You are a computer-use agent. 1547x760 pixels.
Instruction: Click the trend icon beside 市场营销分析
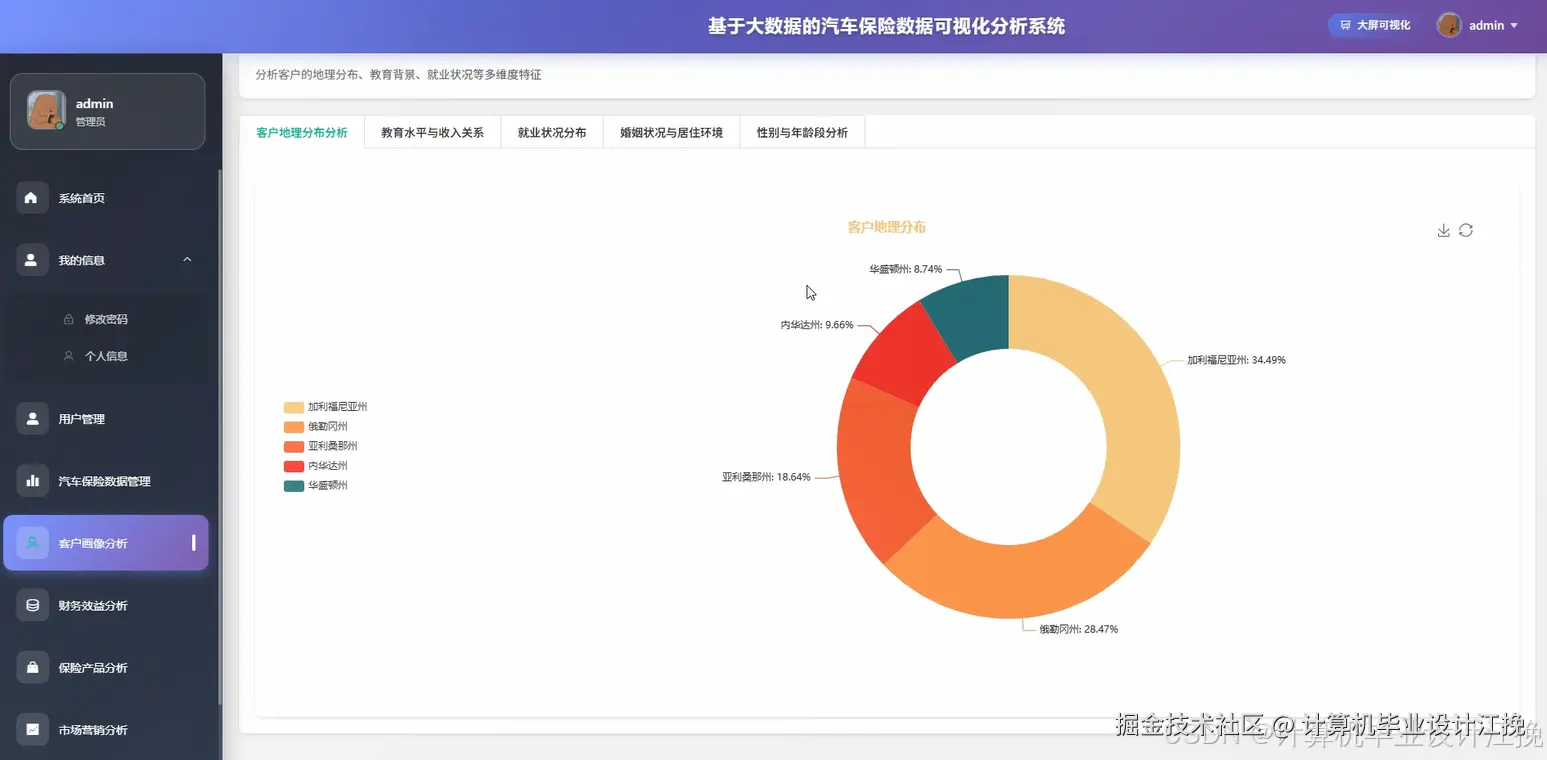(x=32, y=729)
